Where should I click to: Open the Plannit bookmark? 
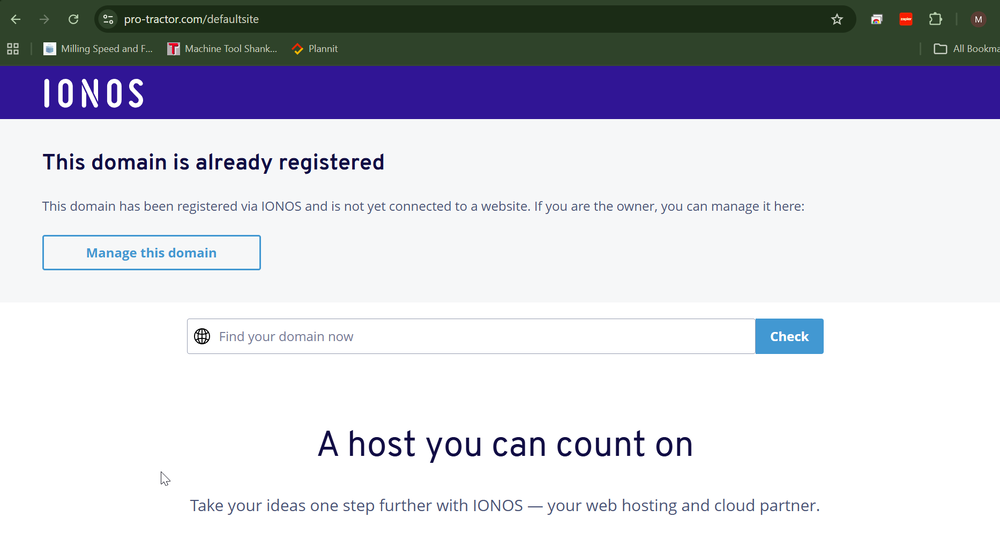315,48
